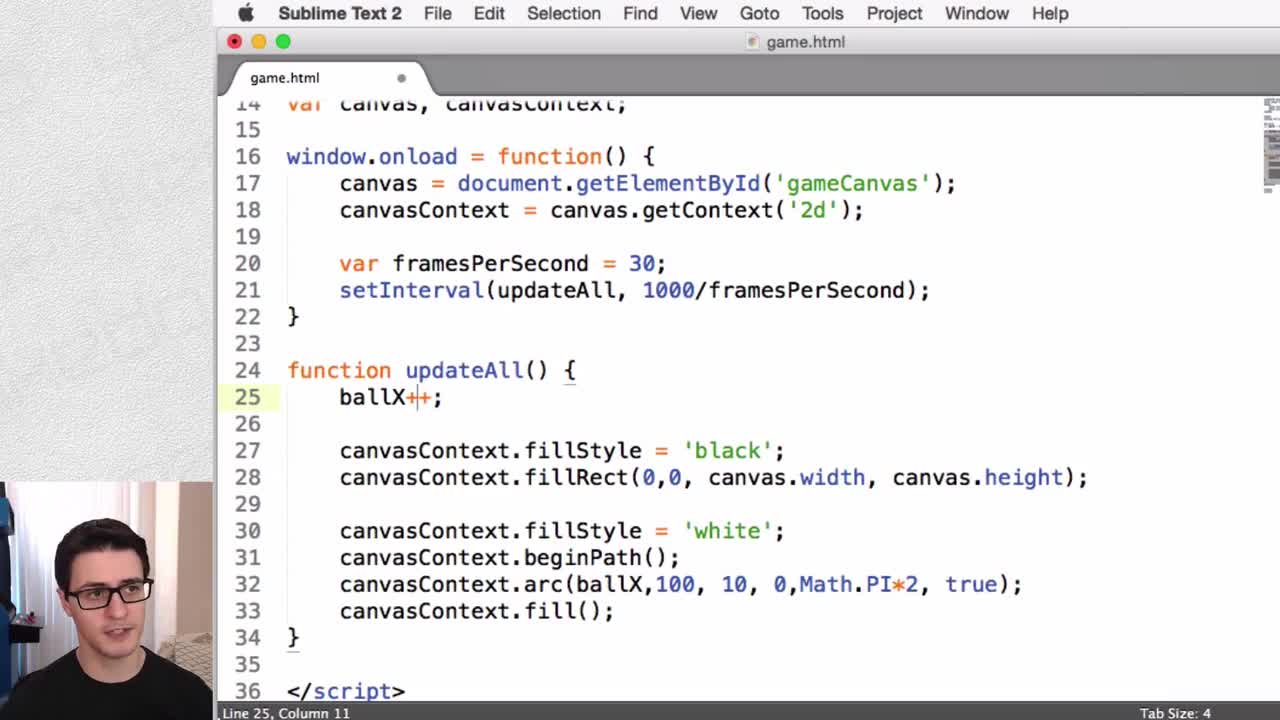Screen dimensions: 1280x720
Task: Open the Apple menu
Action: tap(246, 13)
